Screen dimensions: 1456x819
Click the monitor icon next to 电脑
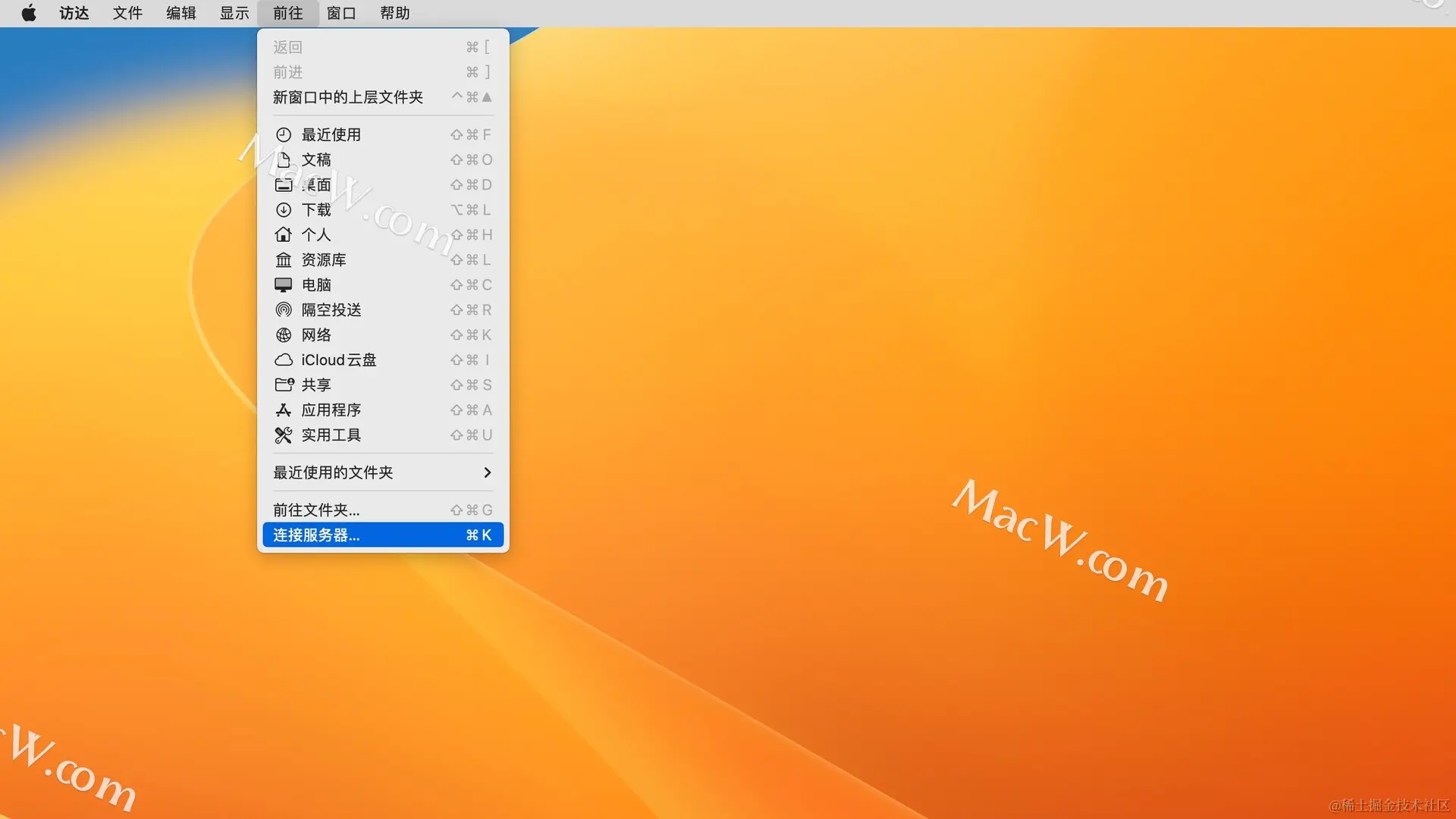[284, 285]
